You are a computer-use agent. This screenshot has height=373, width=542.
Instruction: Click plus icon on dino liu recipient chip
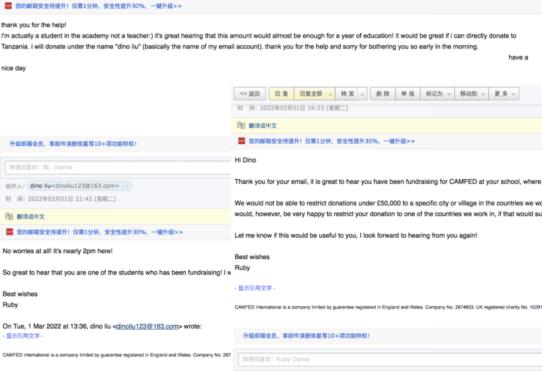127,186
